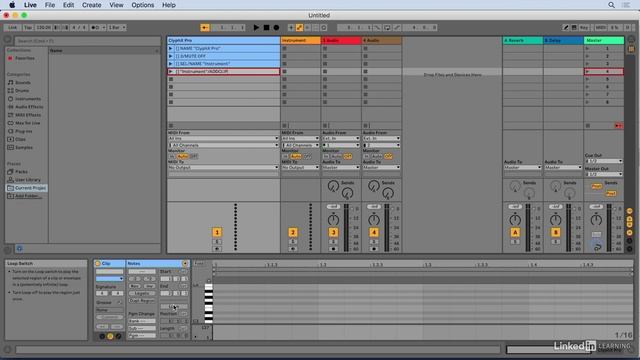Click the Tap tempo button
The width and height of the screenshot is (640, 360).
(x=28, y=27)
